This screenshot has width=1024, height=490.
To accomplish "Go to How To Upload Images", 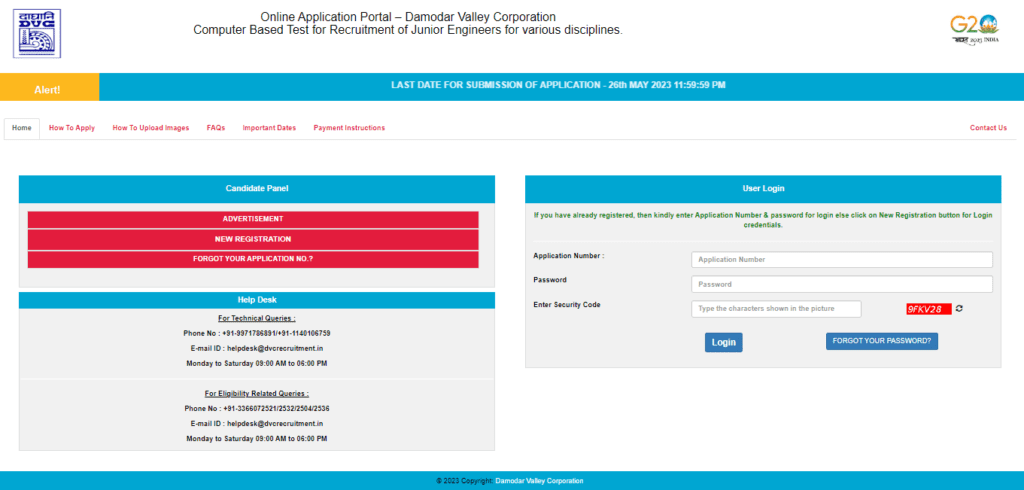I will tap(151, 128).
